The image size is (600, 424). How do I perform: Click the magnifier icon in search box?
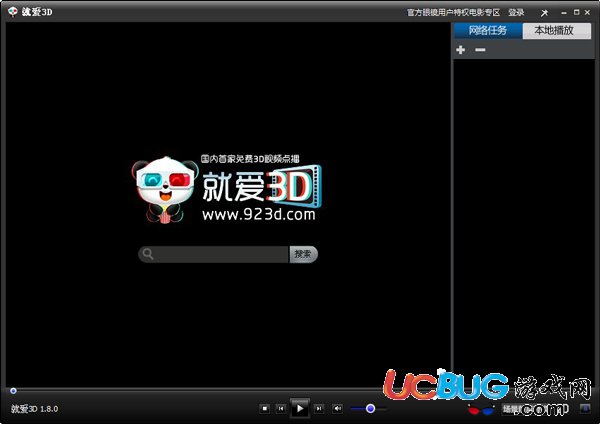148,254
